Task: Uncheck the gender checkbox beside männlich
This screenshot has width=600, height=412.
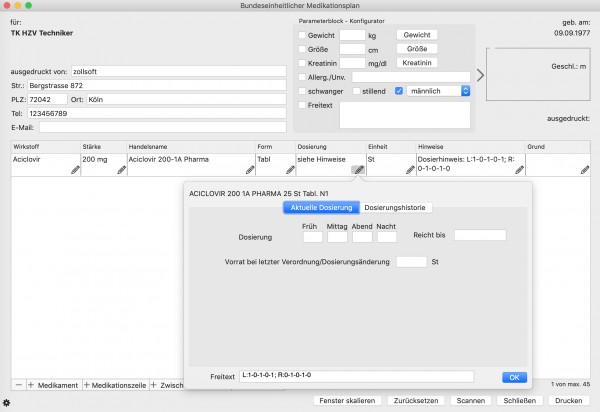Action: pyautogui.click(x=399, y=91)
